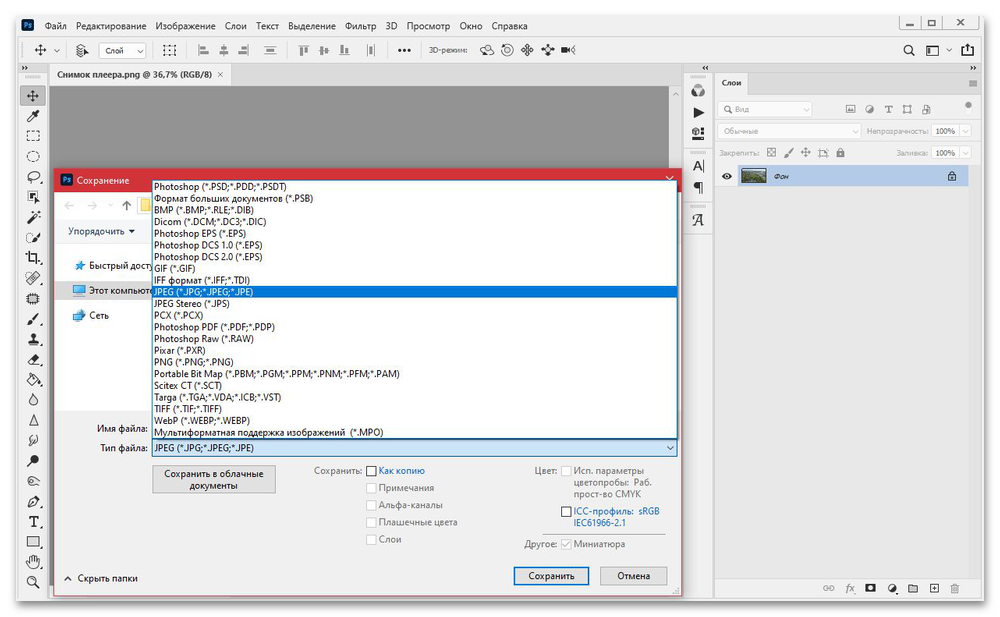
Task: Toggle the 'Альфа-каналы' checkbox
Action: coord(371,505)
